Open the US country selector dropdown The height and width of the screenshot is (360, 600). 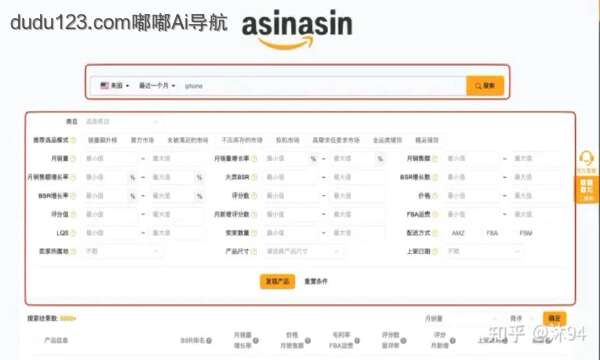(x=114, y=86)
